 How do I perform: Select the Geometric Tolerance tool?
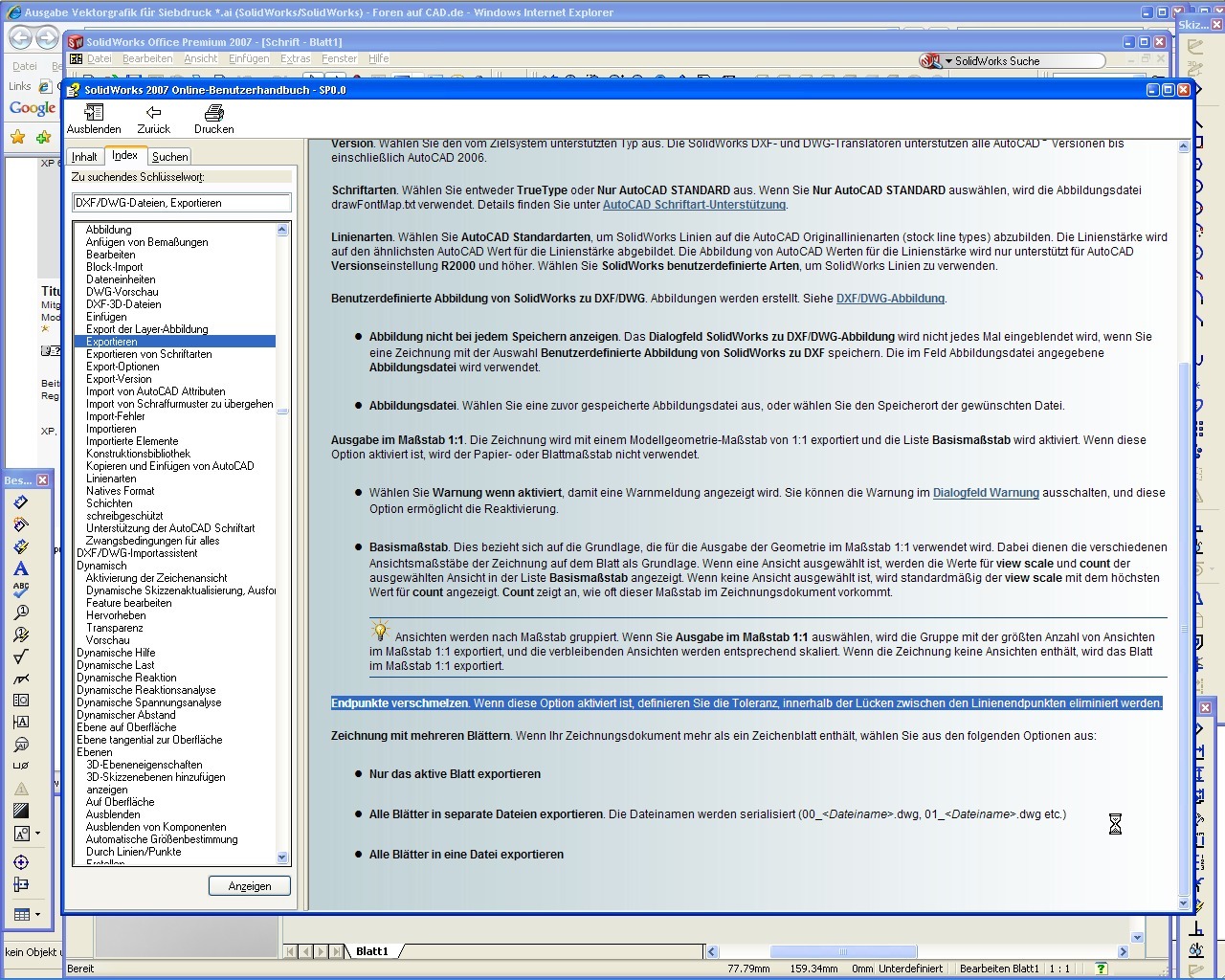pos(21,701)
